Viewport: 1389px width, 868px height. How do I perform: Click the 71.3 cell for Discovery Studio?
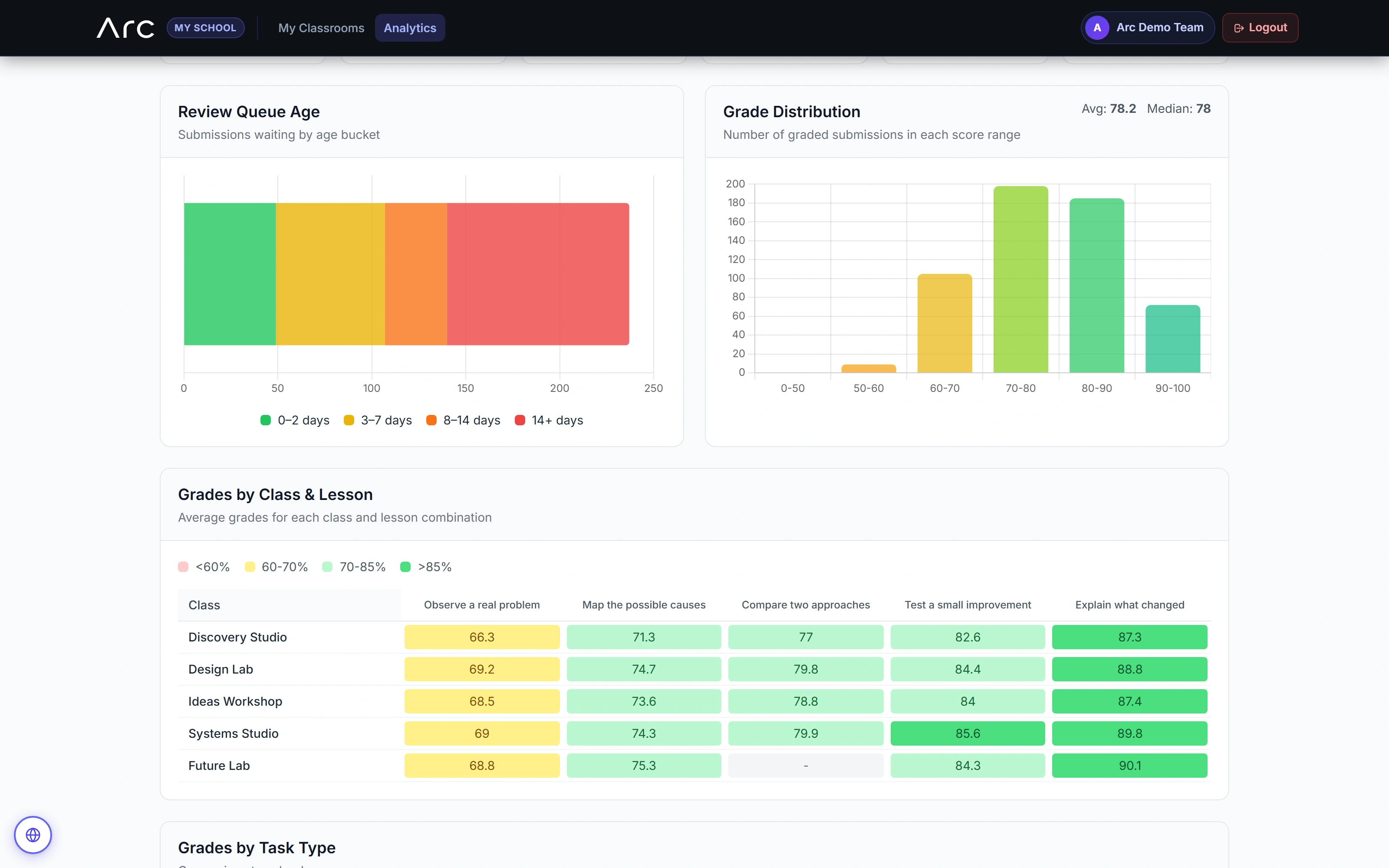click(x=644, y=637)
